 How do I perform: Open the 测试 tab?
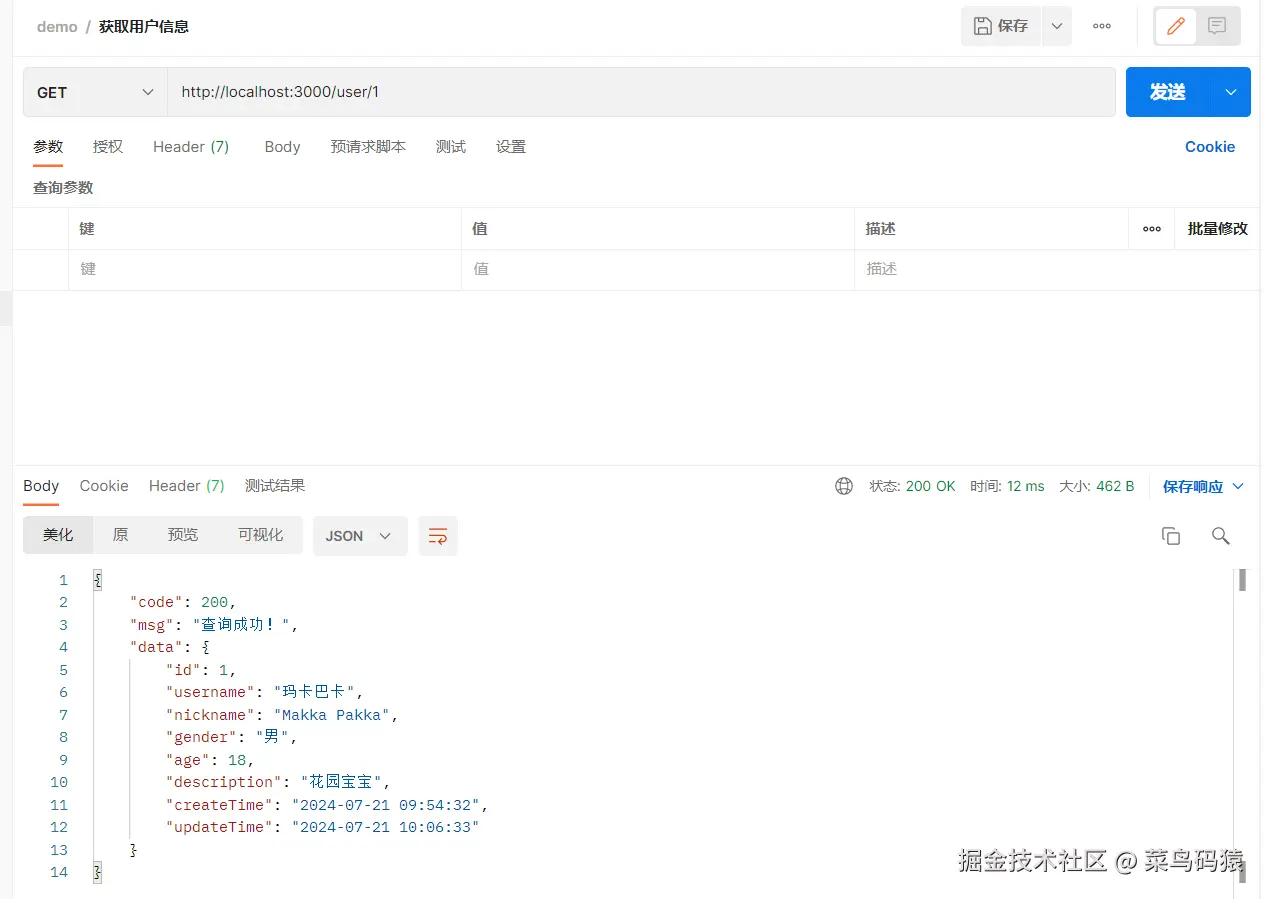coord(451,147)
